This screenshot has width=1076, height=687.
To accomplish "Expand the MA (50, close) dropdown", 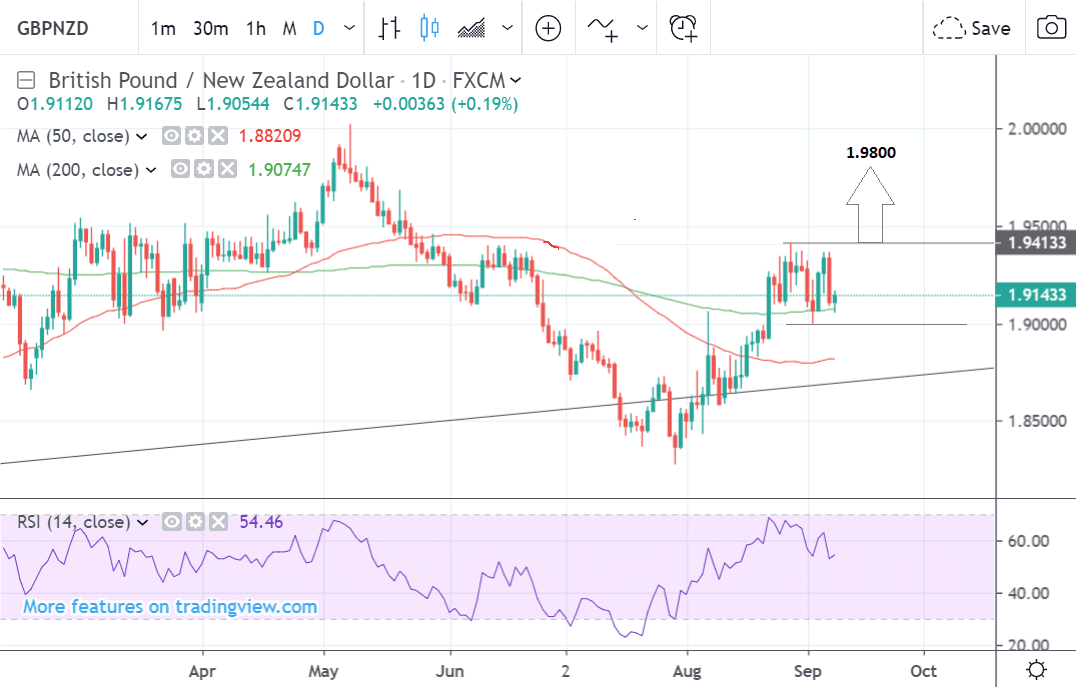I will click(x=142, y=137).
